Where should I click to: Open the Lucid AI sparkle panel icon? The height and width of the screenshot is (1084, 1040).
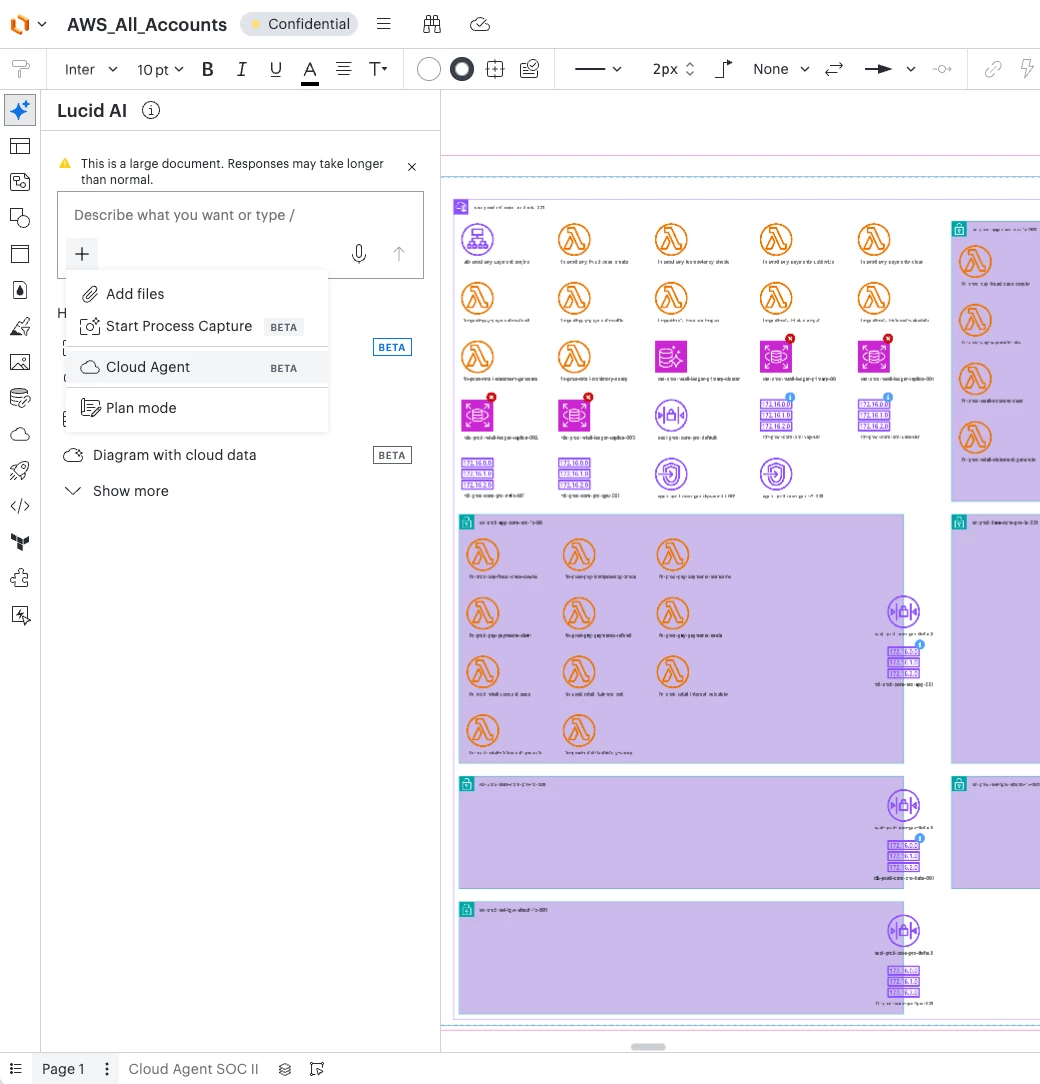click(x=20, y=110)
